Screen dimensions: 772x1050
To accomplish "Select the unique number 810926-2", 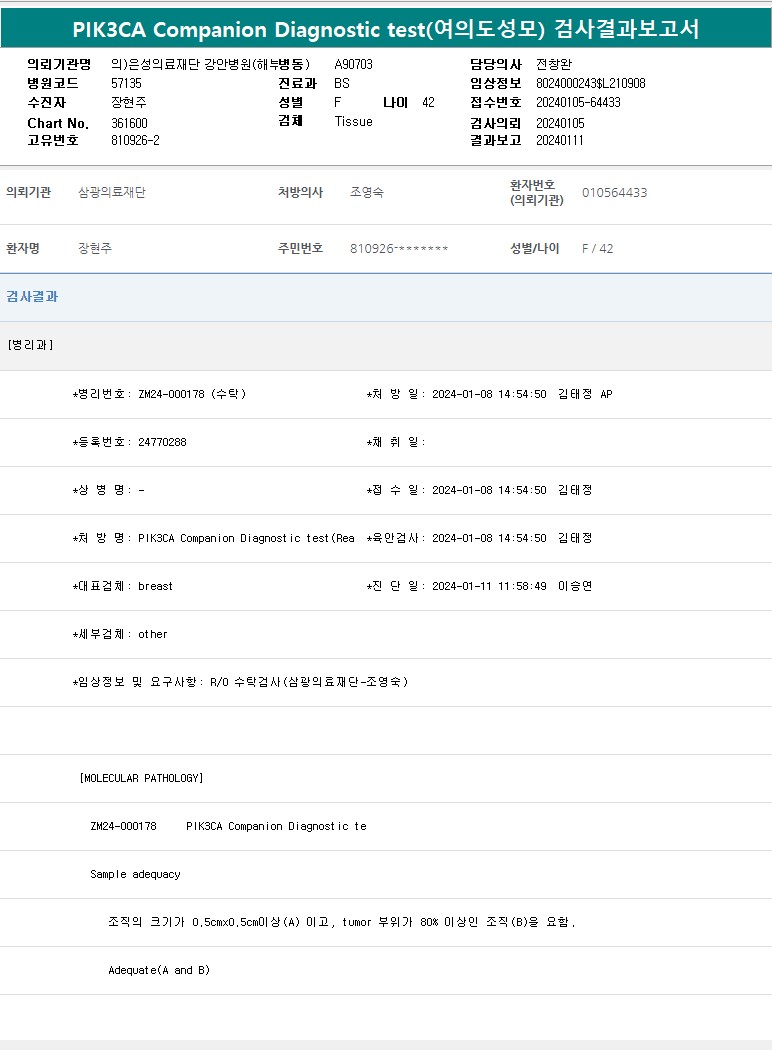I will coord(135,141).
